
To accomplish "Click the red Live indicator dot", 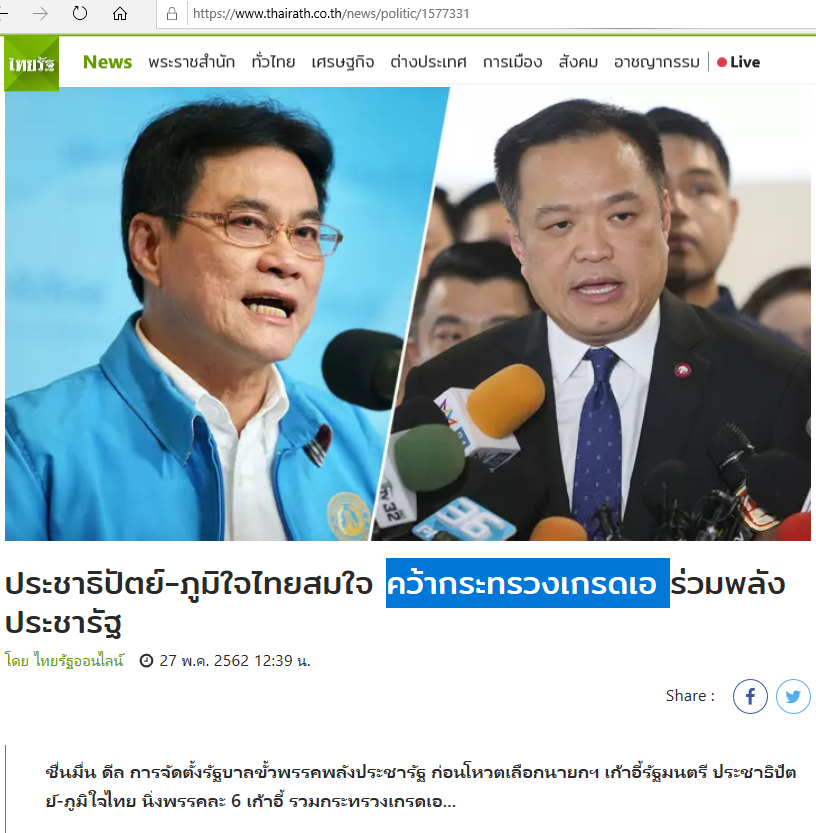I will [721, 62].
